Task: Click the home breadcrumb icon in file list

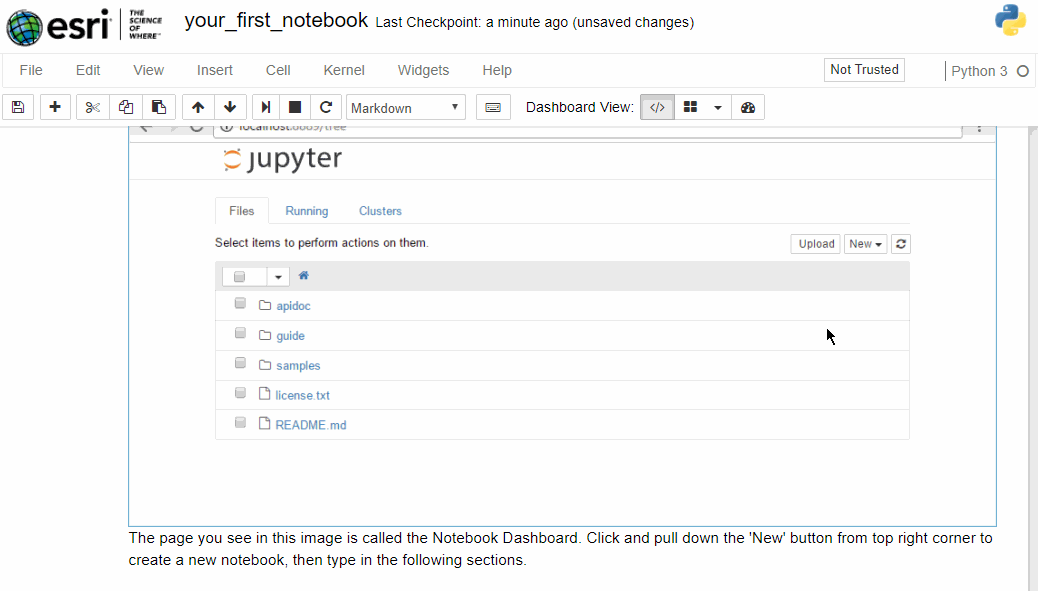Action: pos(303,275)
